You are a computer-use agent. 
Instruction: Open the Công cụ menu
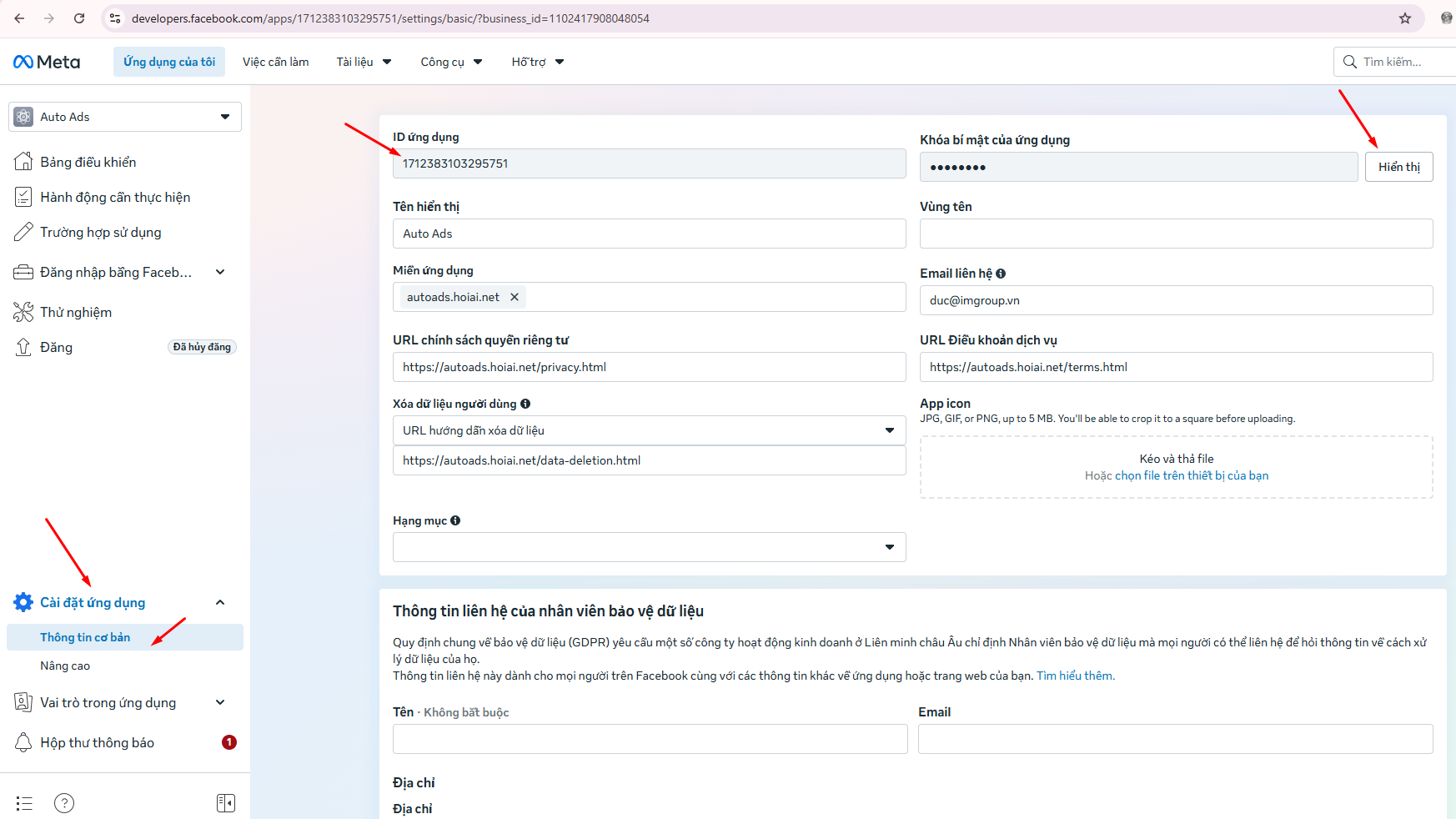pos(451,62)
